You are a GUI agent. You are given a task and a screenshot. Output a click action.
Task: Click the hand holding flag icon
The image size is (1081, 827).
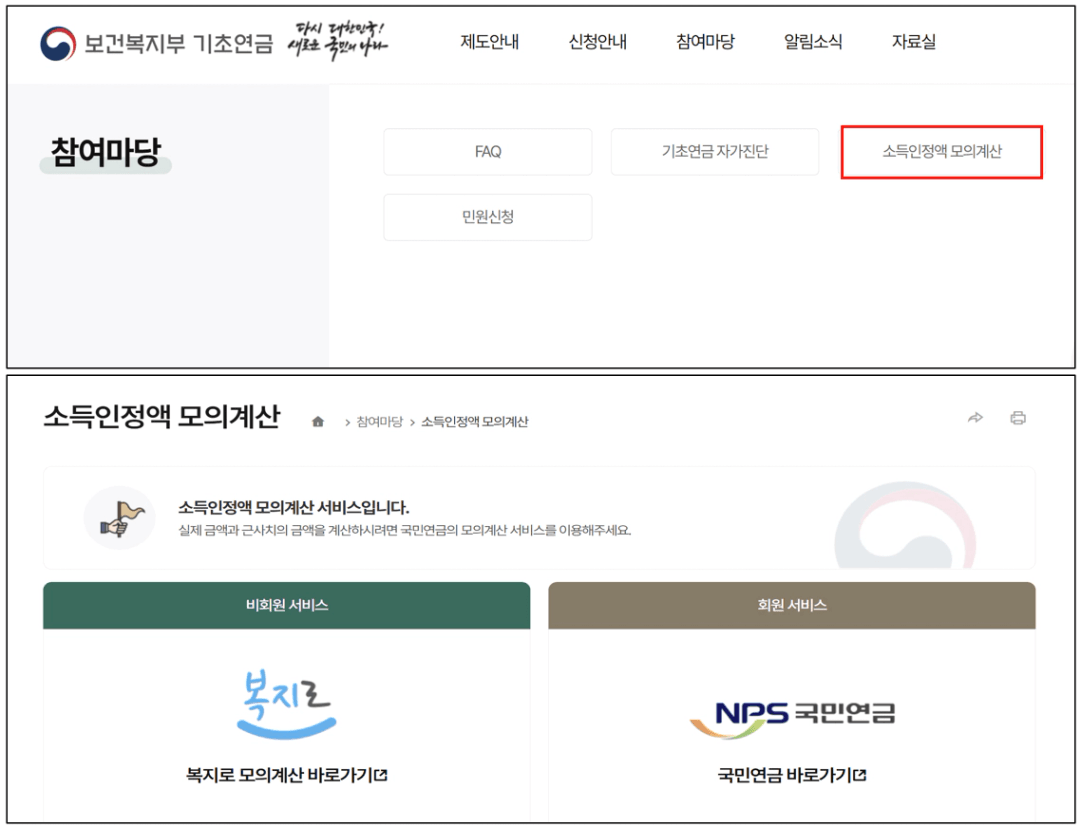tap(119, 517)
